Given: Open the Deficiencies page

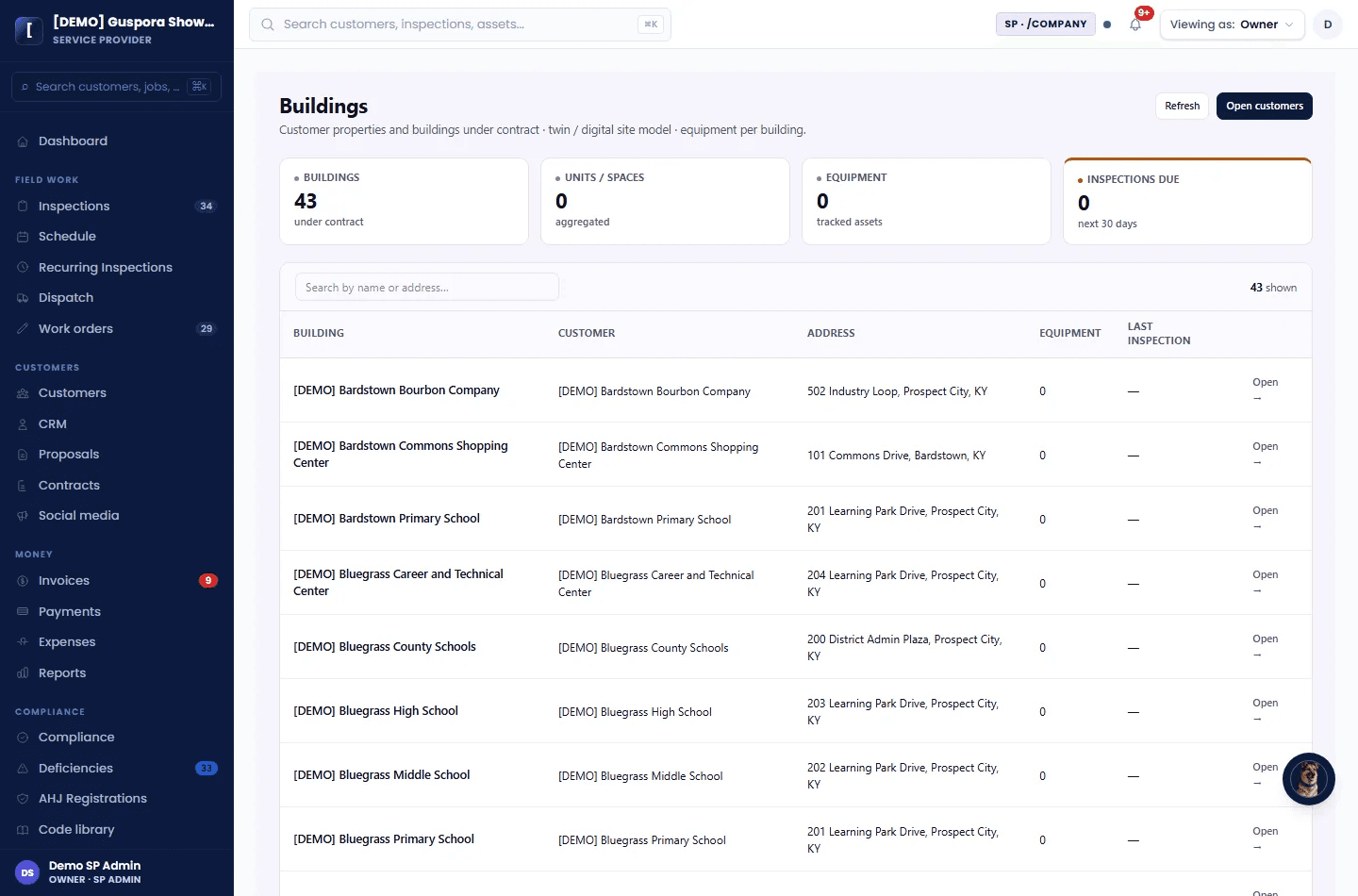Looking at the screenshot, I should (117, 769).
